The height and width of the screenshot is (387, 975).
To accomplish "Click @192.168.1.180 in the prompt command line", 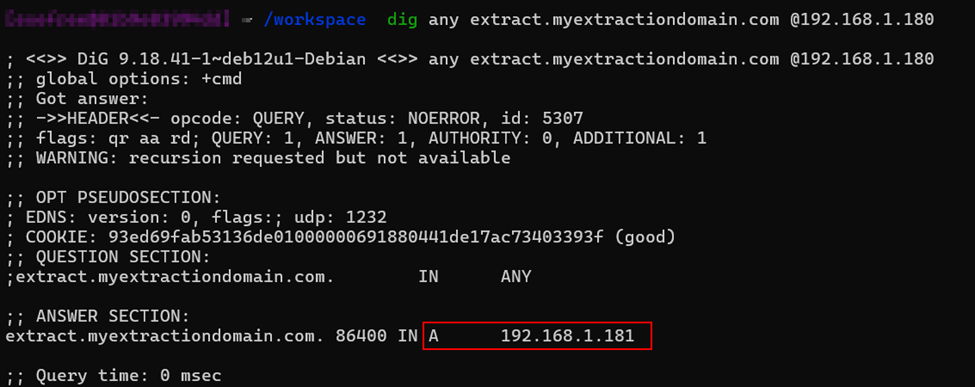I will click(x=862, y=20).
